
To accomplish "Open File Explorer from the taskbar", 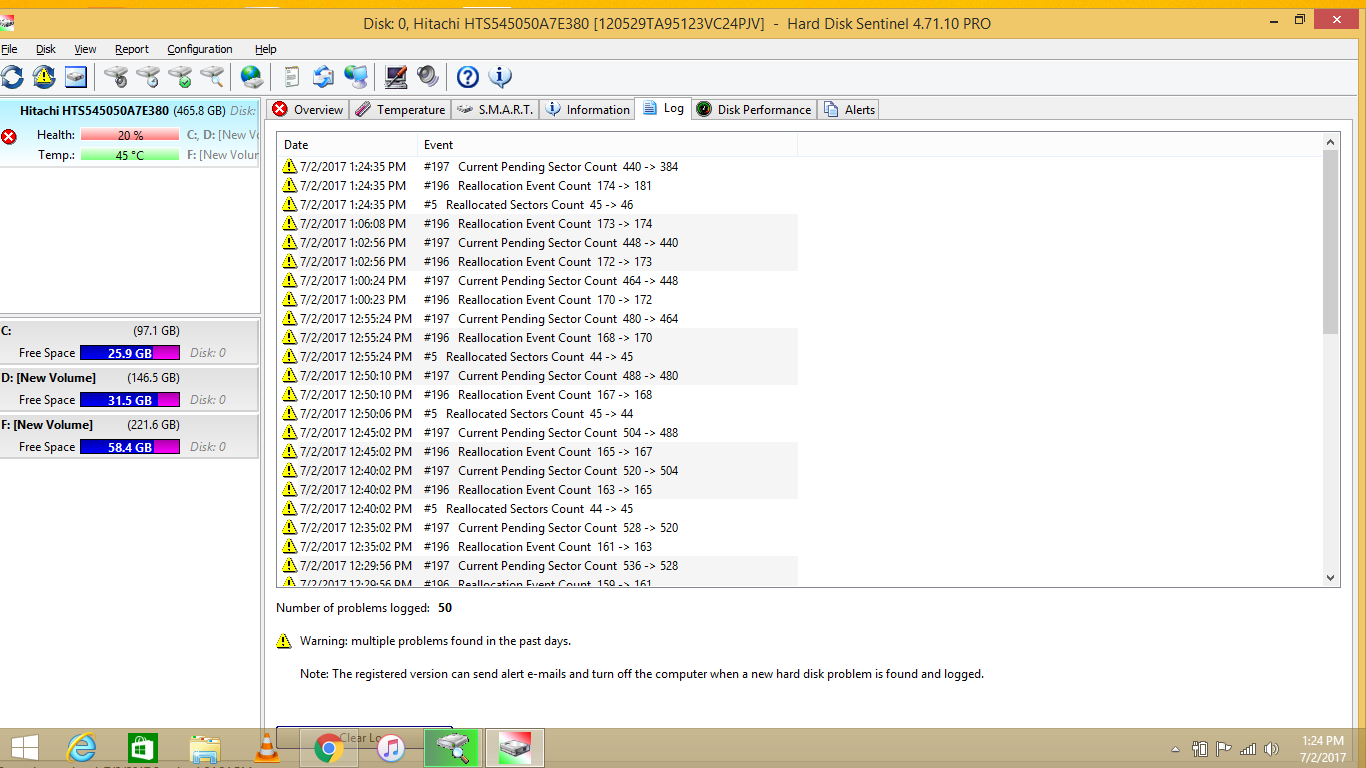I will [205, 747].
